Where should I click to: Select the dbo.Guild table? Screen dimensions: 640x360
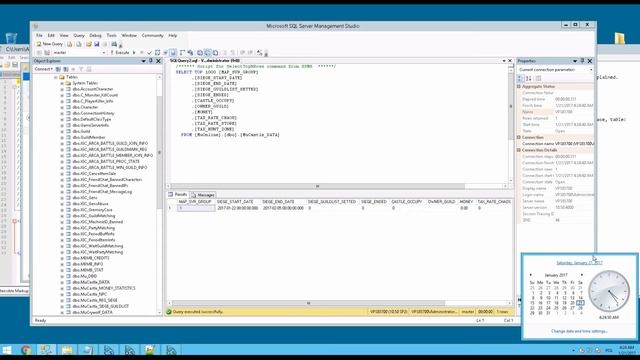81,131
